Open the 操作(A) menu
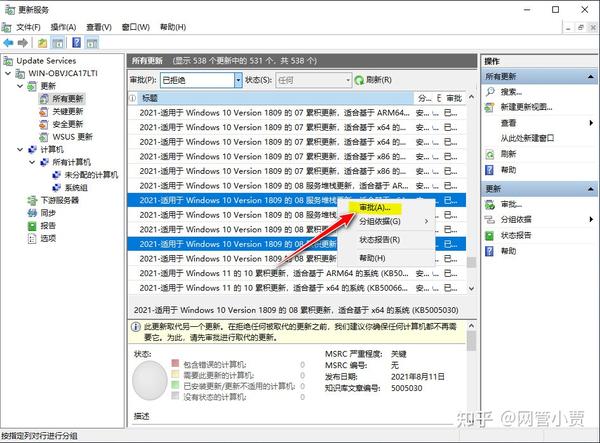 pyautogui.click(x=64, y=27)
